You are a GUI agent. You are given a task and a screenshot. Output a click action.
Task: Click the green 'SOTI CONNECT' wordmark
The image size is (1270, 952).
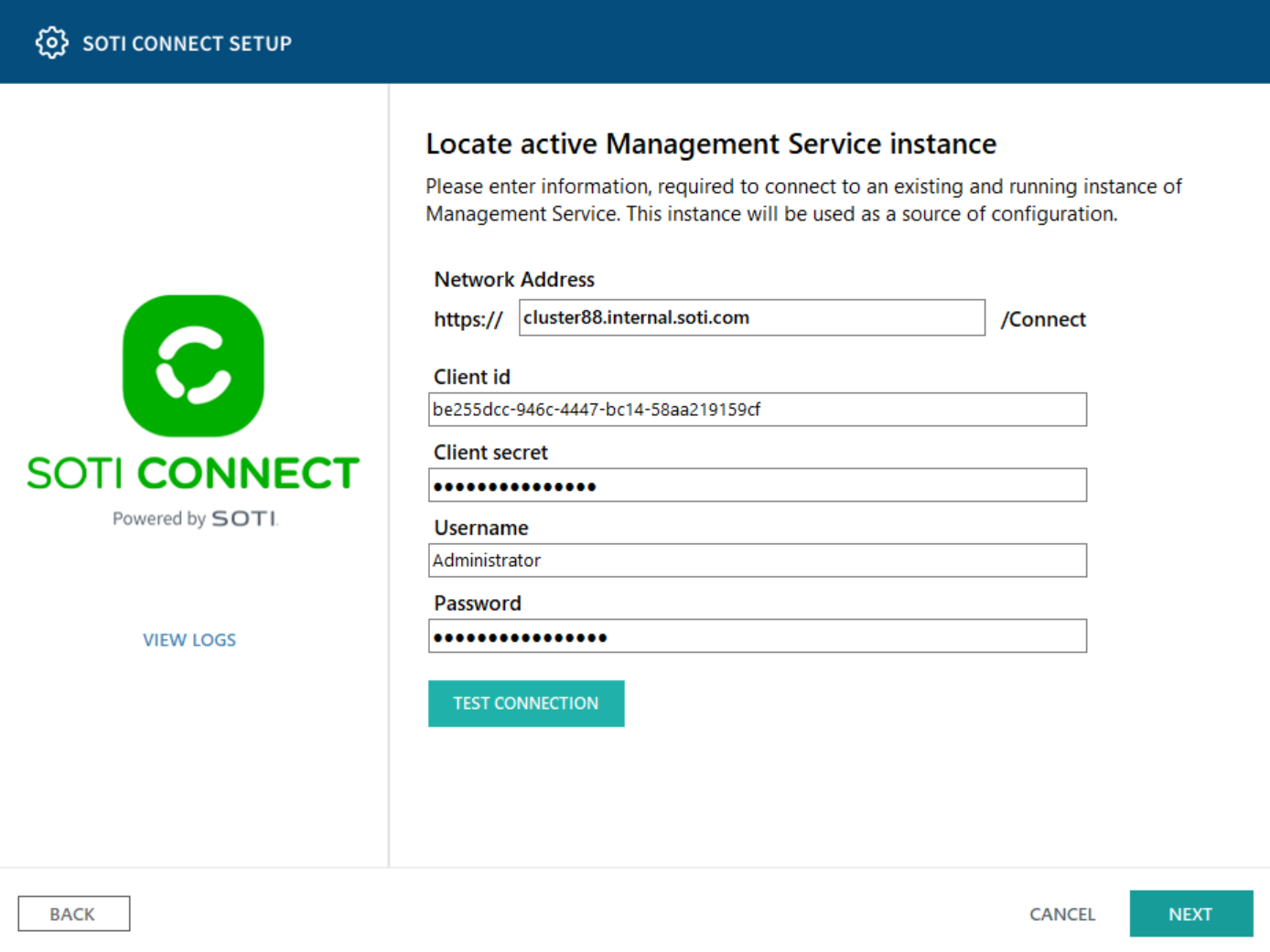click(x=193, y=474)
